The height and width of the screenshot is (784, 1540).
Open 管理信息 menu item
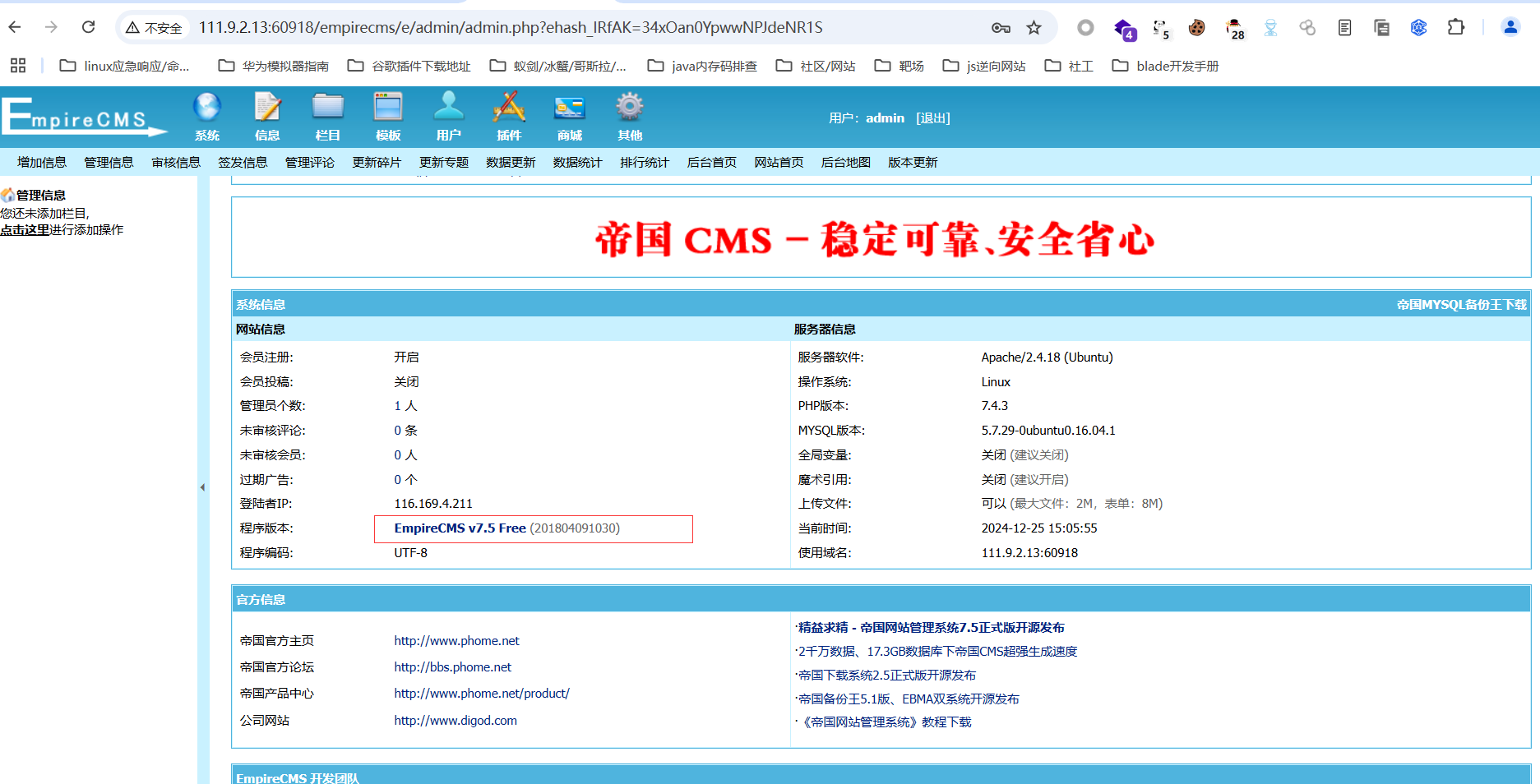[109, 162]
